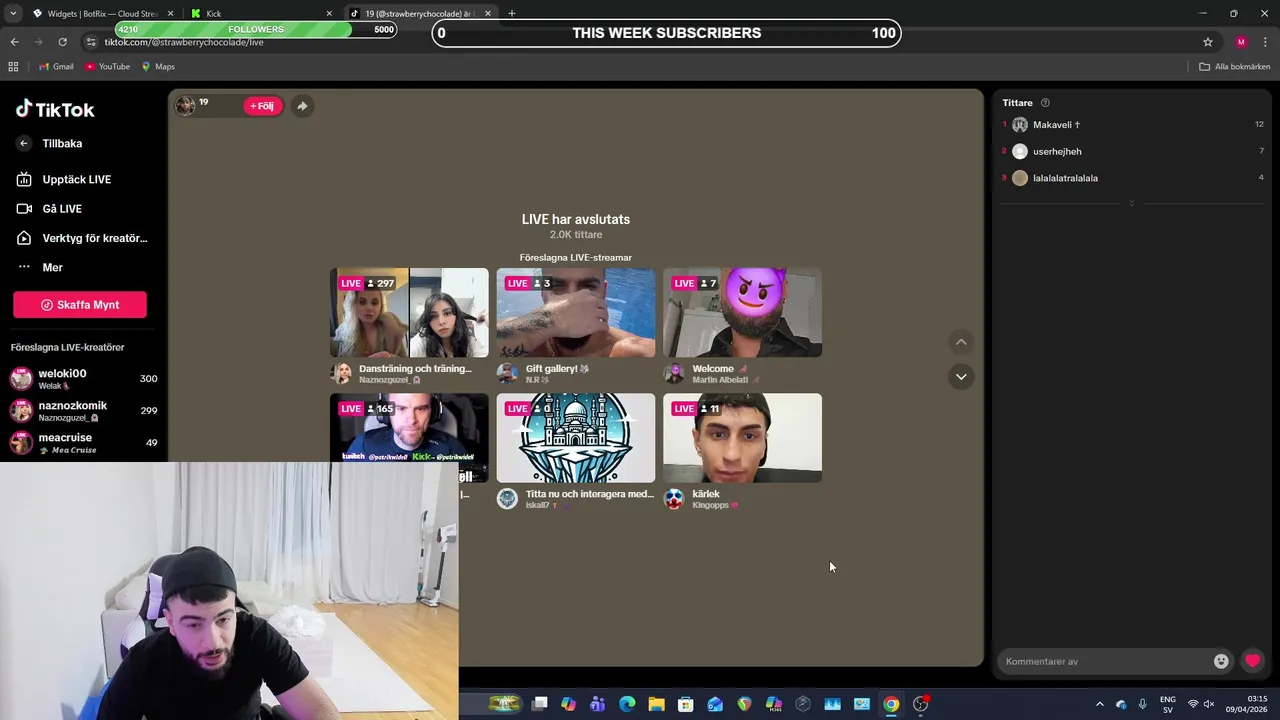Open the Dansträning och träning live thumbnail
Screen dimensions: 1280x720
[x=409, y=312]
